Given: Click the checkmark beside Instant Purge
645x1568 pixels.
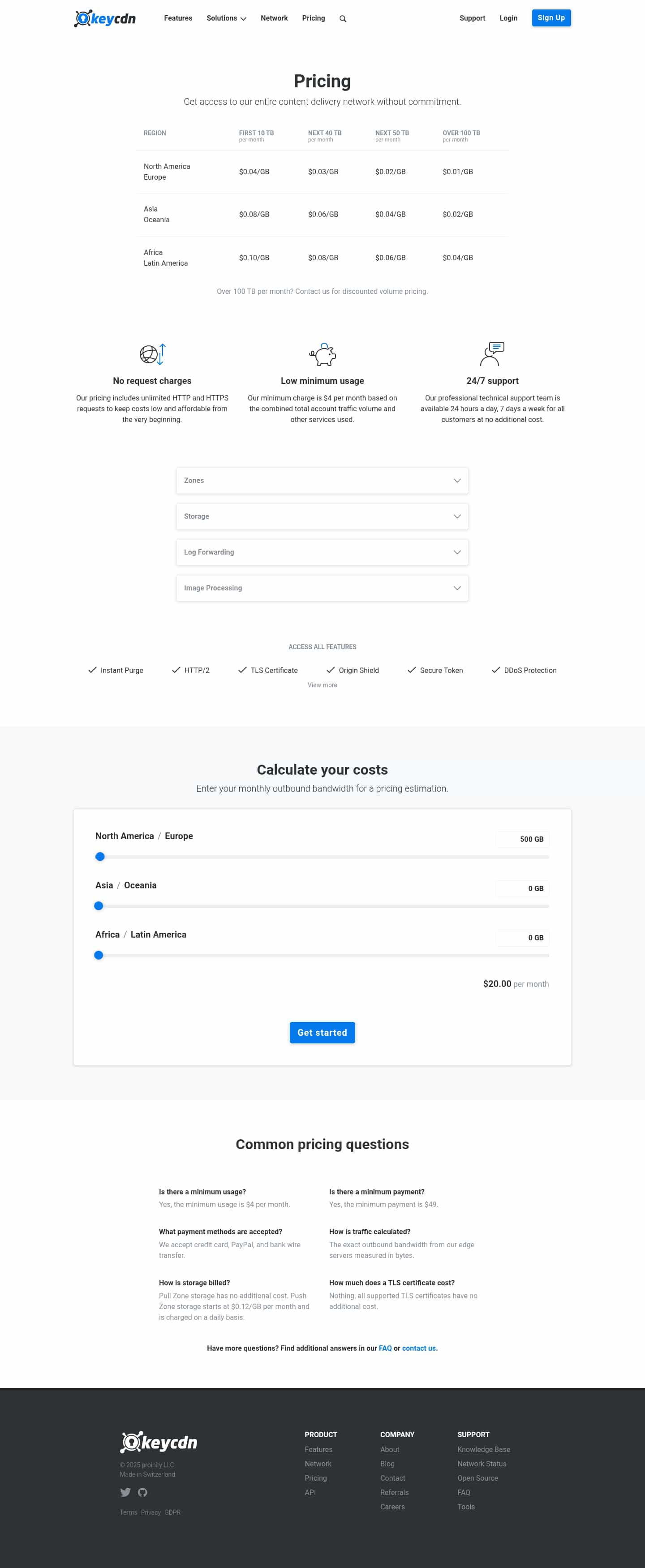Looking at the screenshot, I should [93, 670].
